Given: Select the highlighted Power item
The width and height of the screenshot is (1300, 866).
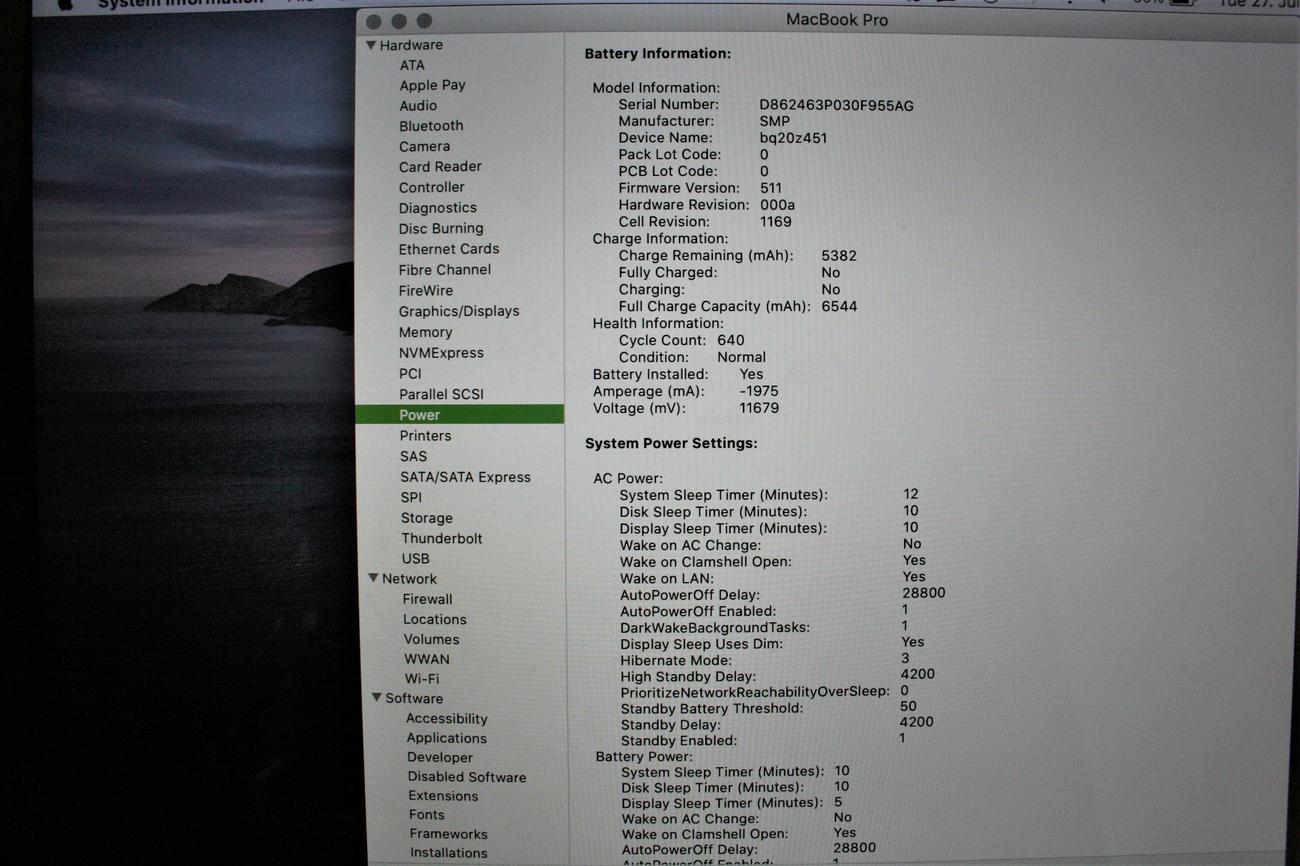Looking at the screenshot, I should (x=419, y=415).
